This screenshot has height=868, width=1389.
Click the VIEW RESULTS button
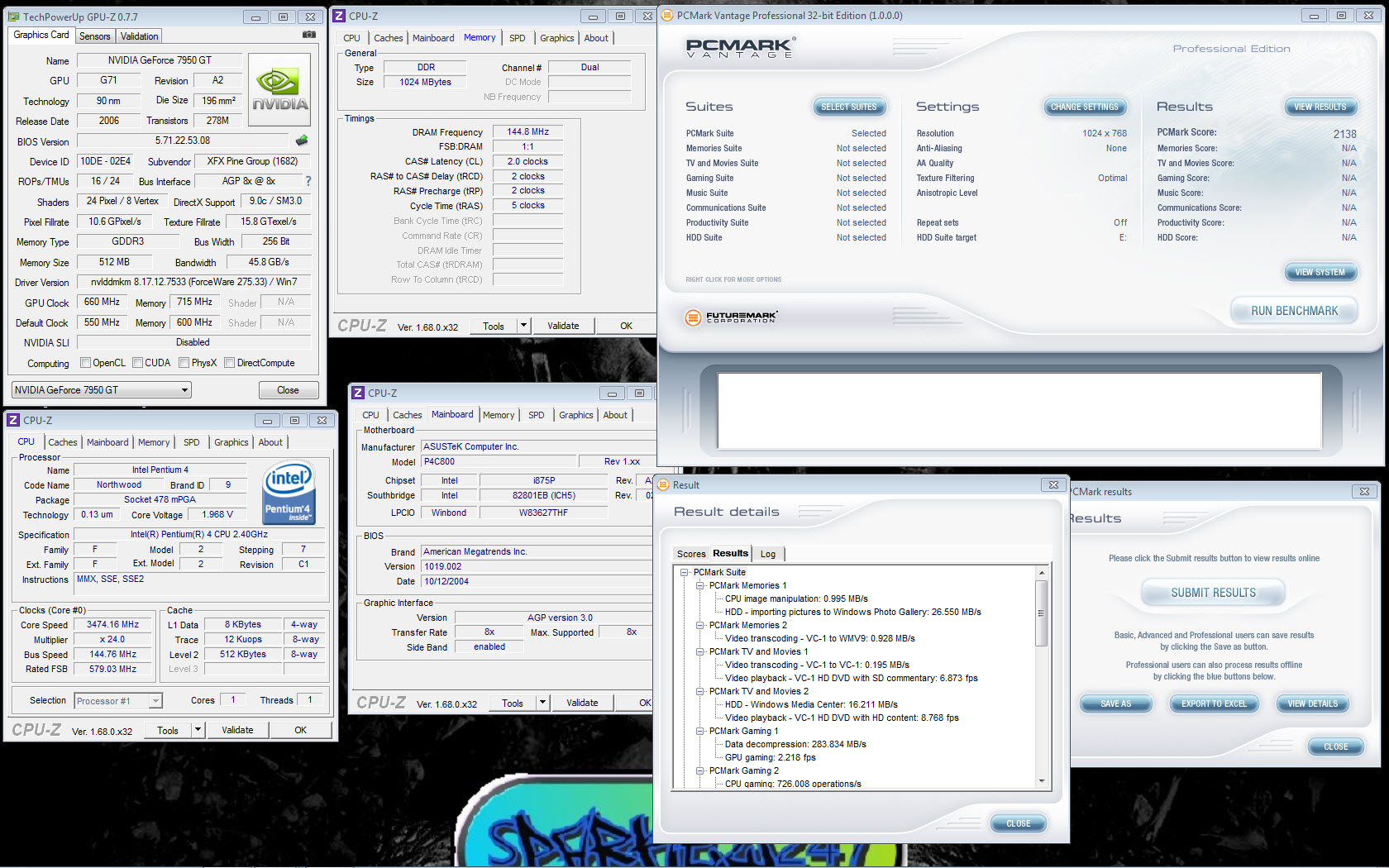[x=1320, y=107]
